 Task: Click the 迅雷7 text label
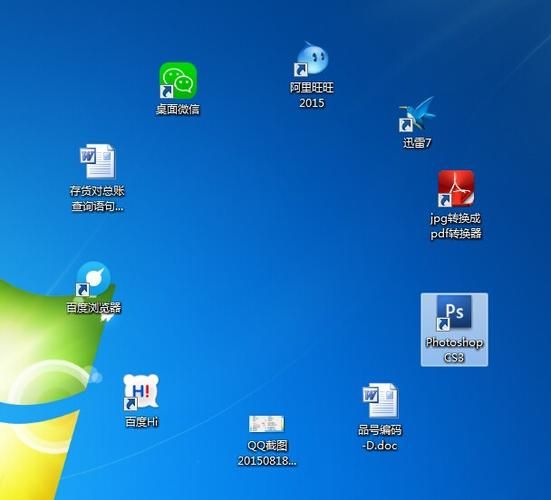(417, 143)
